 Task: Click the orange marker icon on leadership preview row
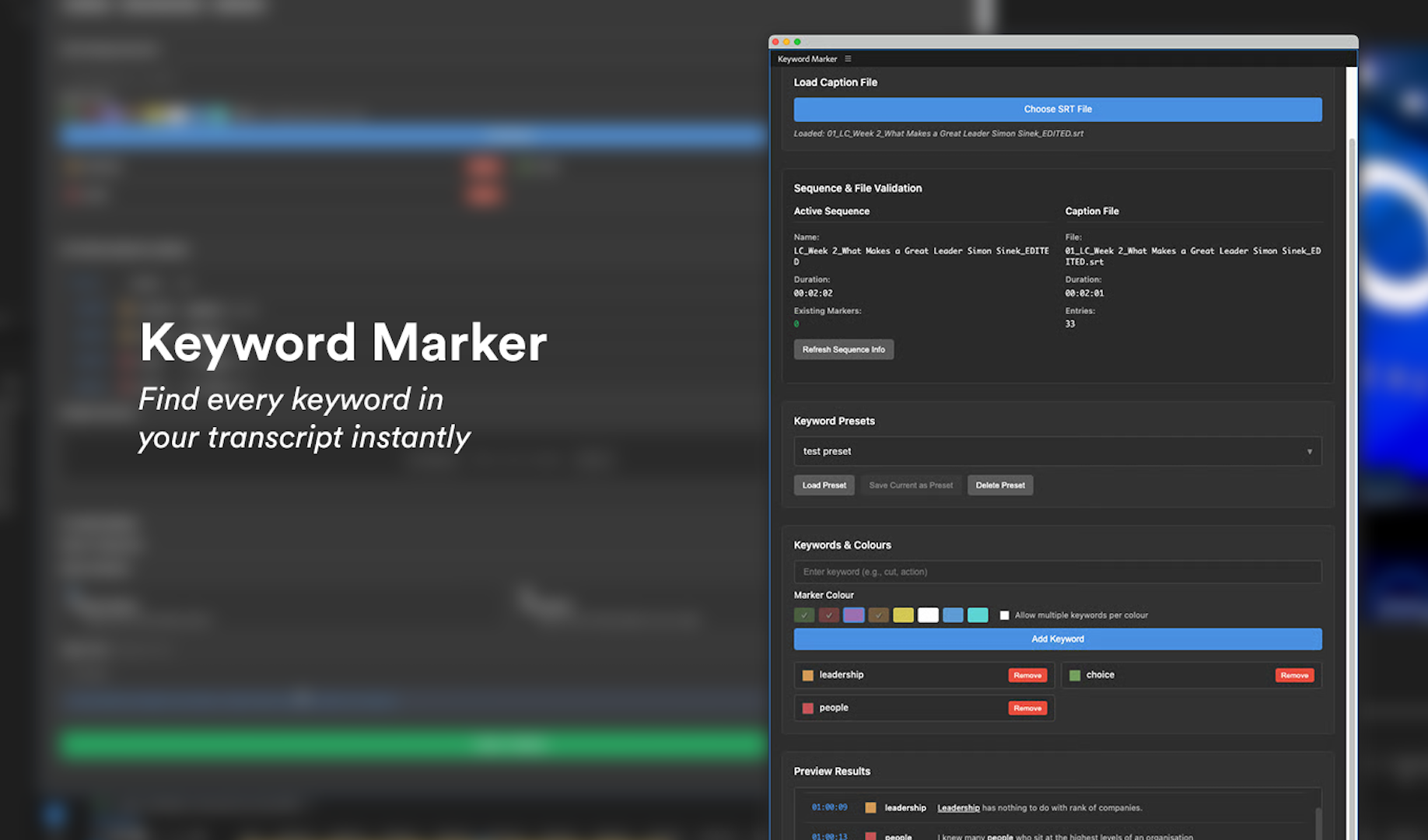click(870, 807)
